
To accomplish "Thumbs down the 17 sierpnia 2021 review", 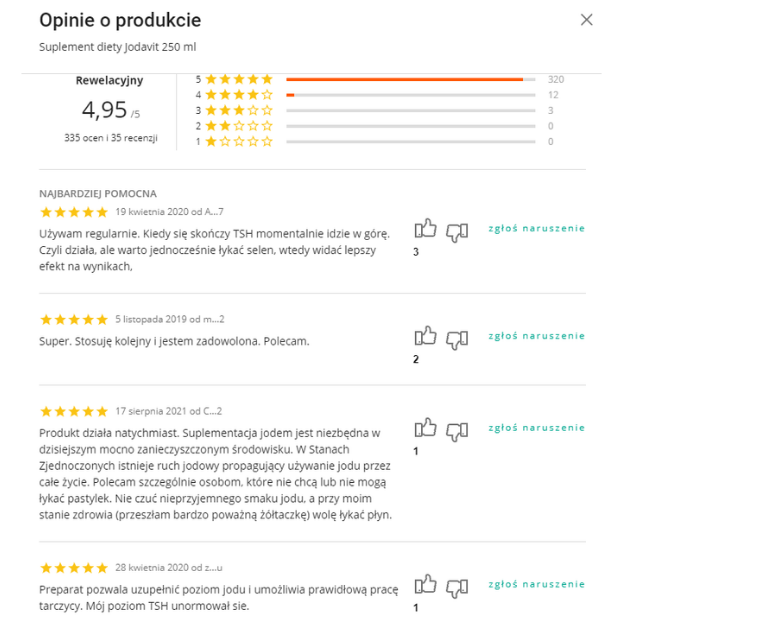I will [457, 432].
